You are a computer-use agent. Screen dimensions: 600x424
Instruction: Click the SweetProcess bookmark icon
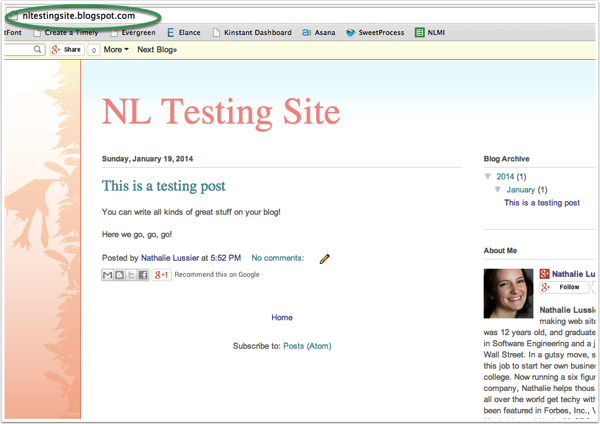(351, 33)
